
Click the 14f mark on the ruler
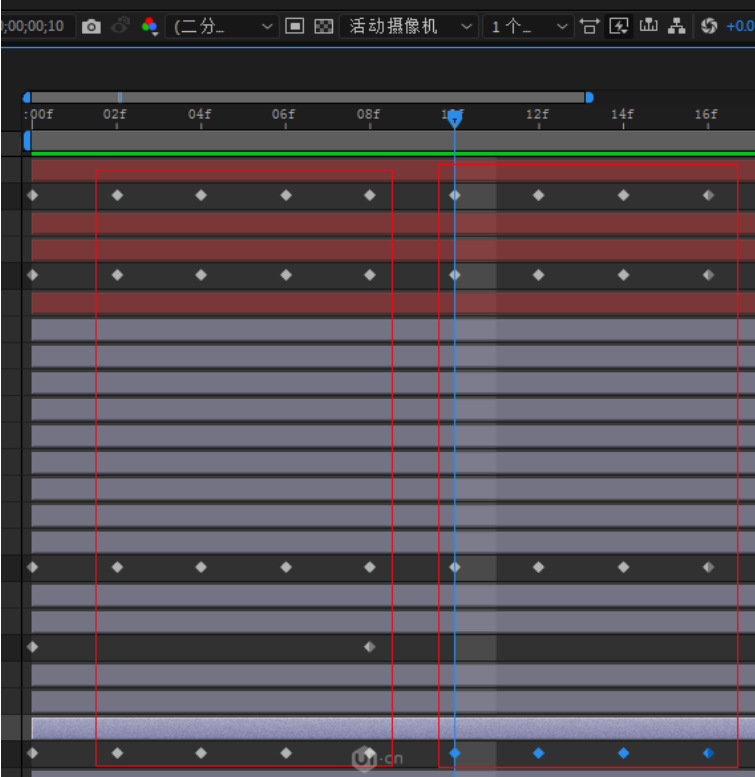(x=622, y=114)
